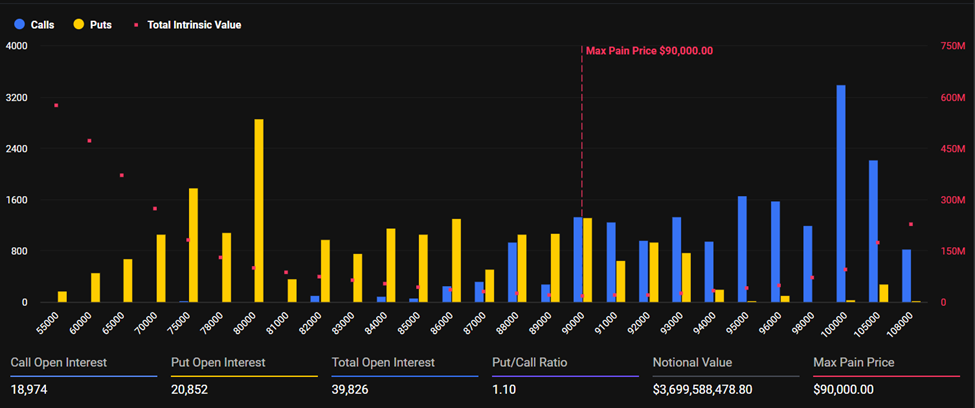The height and width of the screenshot is (408, 975).
Task: Select the tallest yellow put bar at 80000
Action: pyautogui.click(x=259, y=210)
